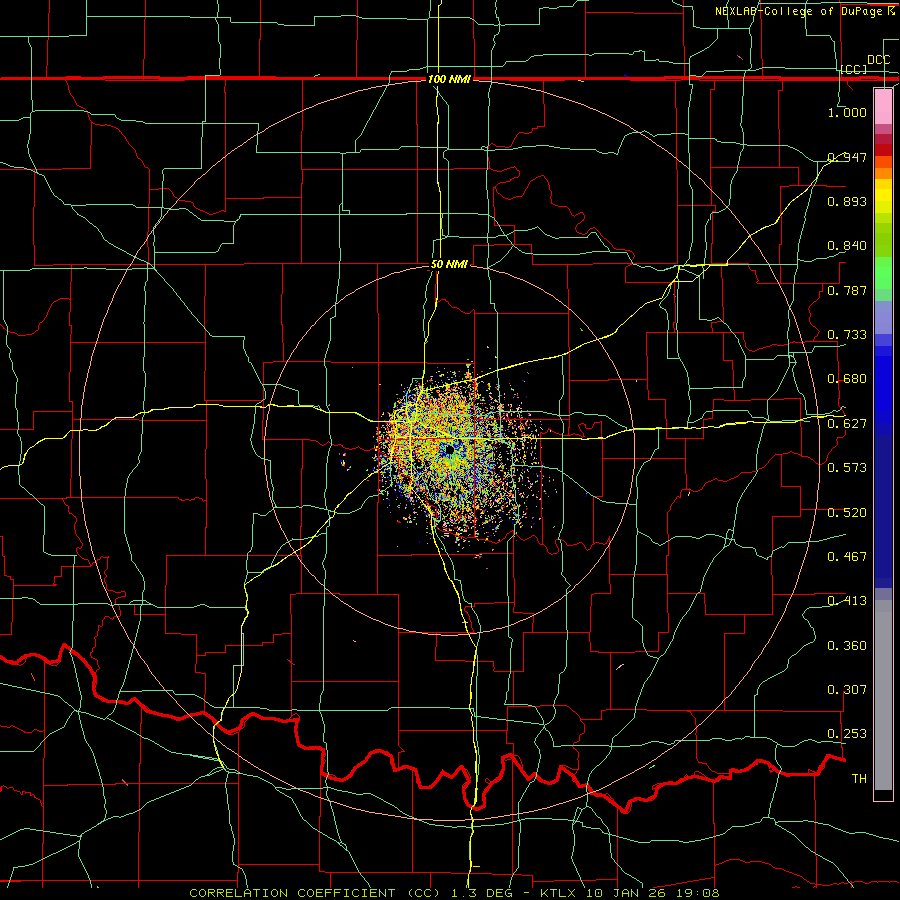Pick the orange band of the color scale
The image size is (900, 900).
pos(883,173)
